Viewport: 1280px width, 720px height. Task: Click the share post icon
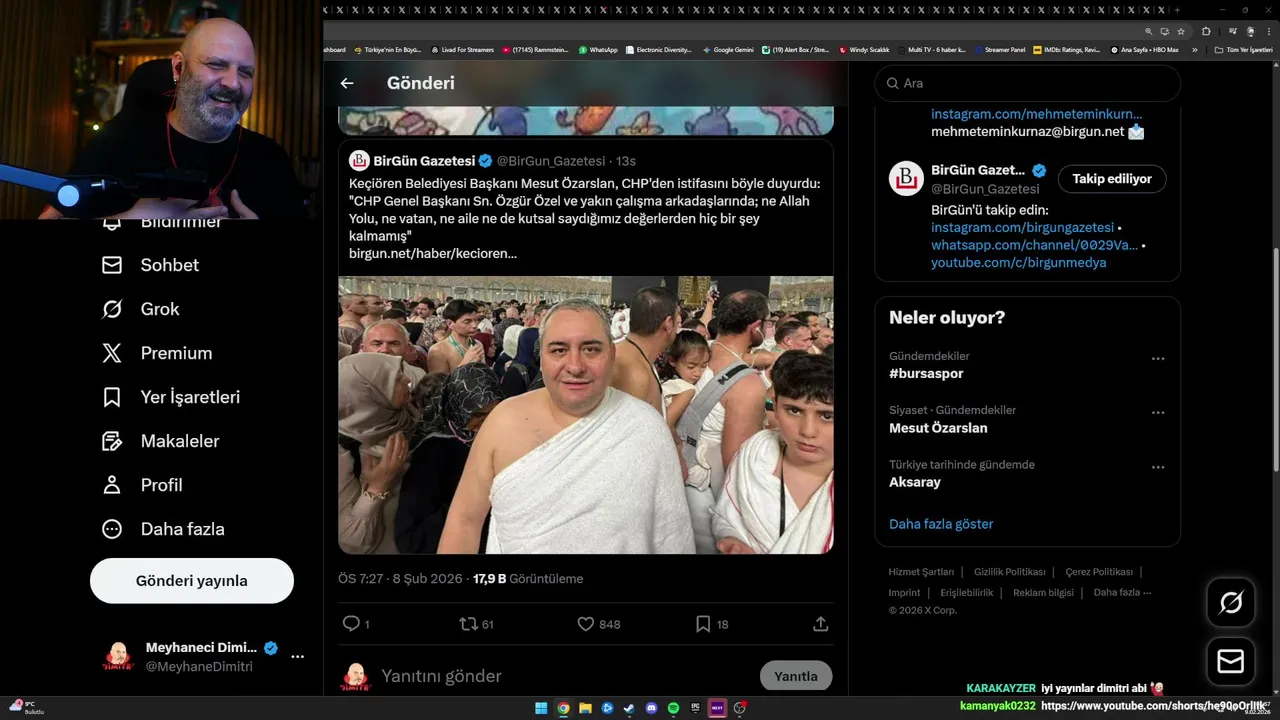point(821,623)
